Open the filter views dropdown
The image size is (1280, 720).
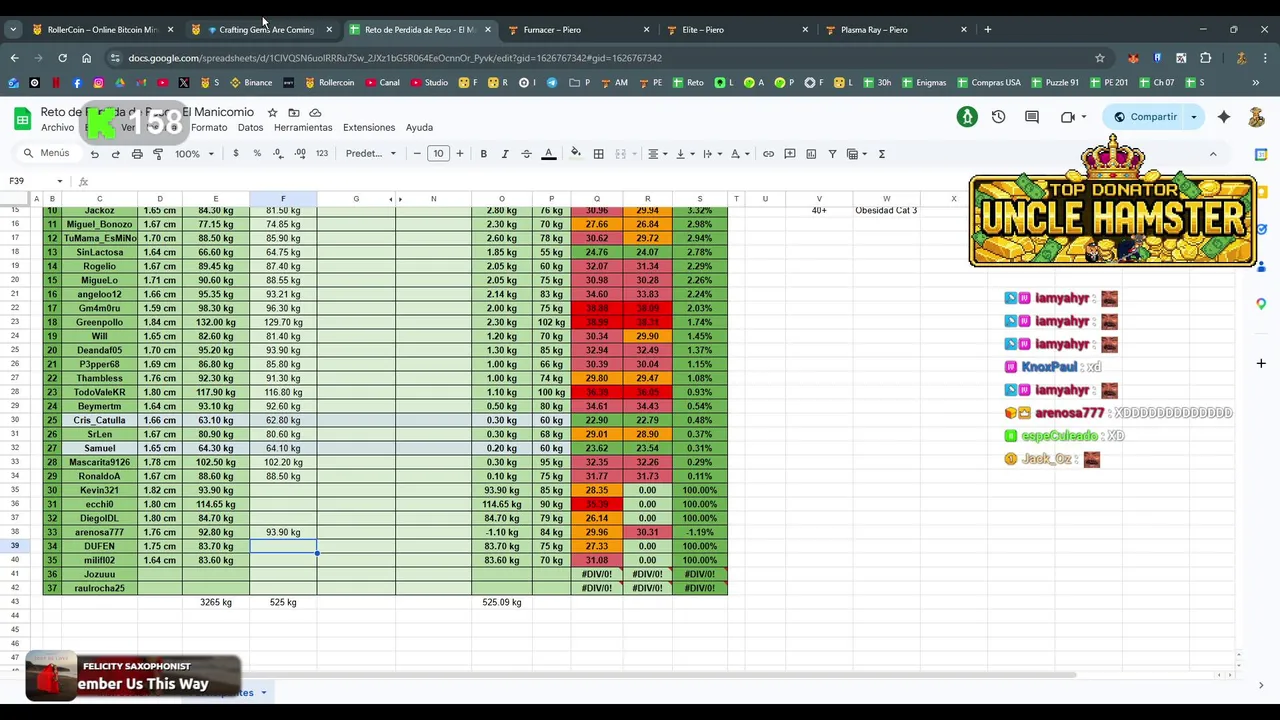point(856,154)
